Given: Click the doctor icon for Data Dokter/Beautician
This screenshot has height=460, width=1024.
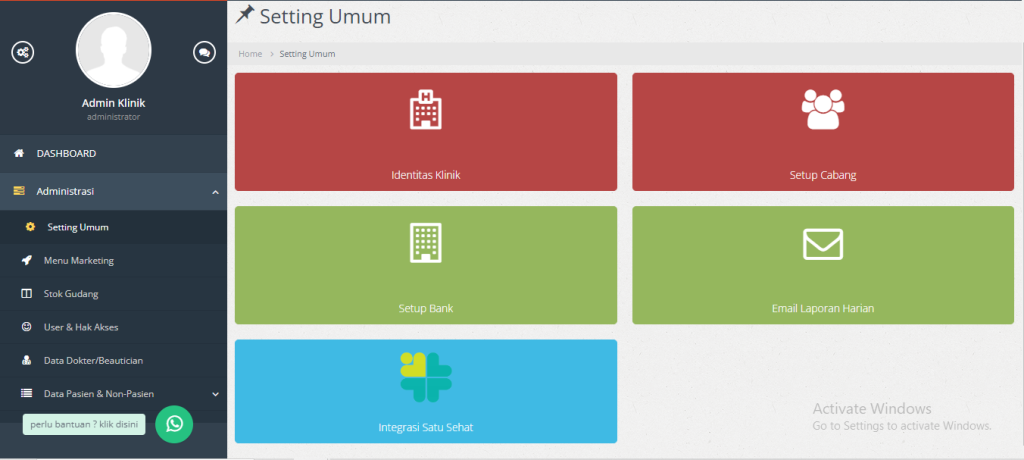Looking at the screenshot, I should click(27, 361).
